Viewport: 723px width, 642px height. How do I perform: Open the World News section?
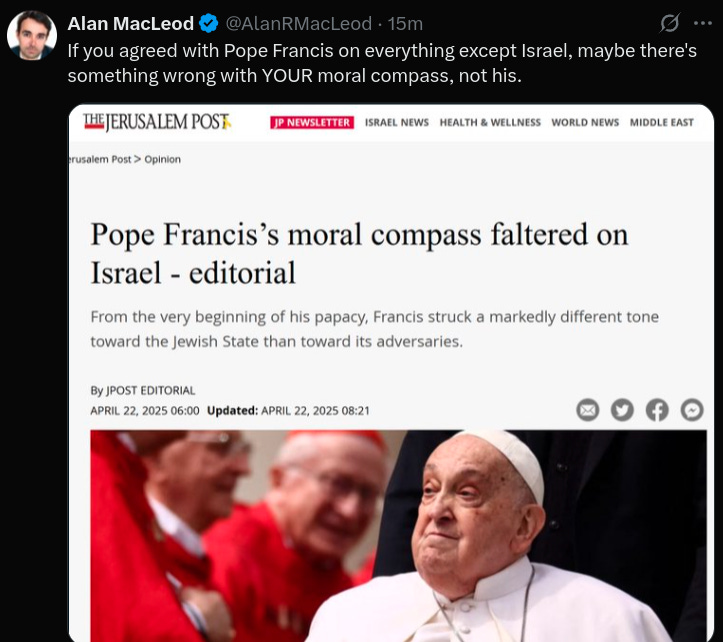pos(585,123)
